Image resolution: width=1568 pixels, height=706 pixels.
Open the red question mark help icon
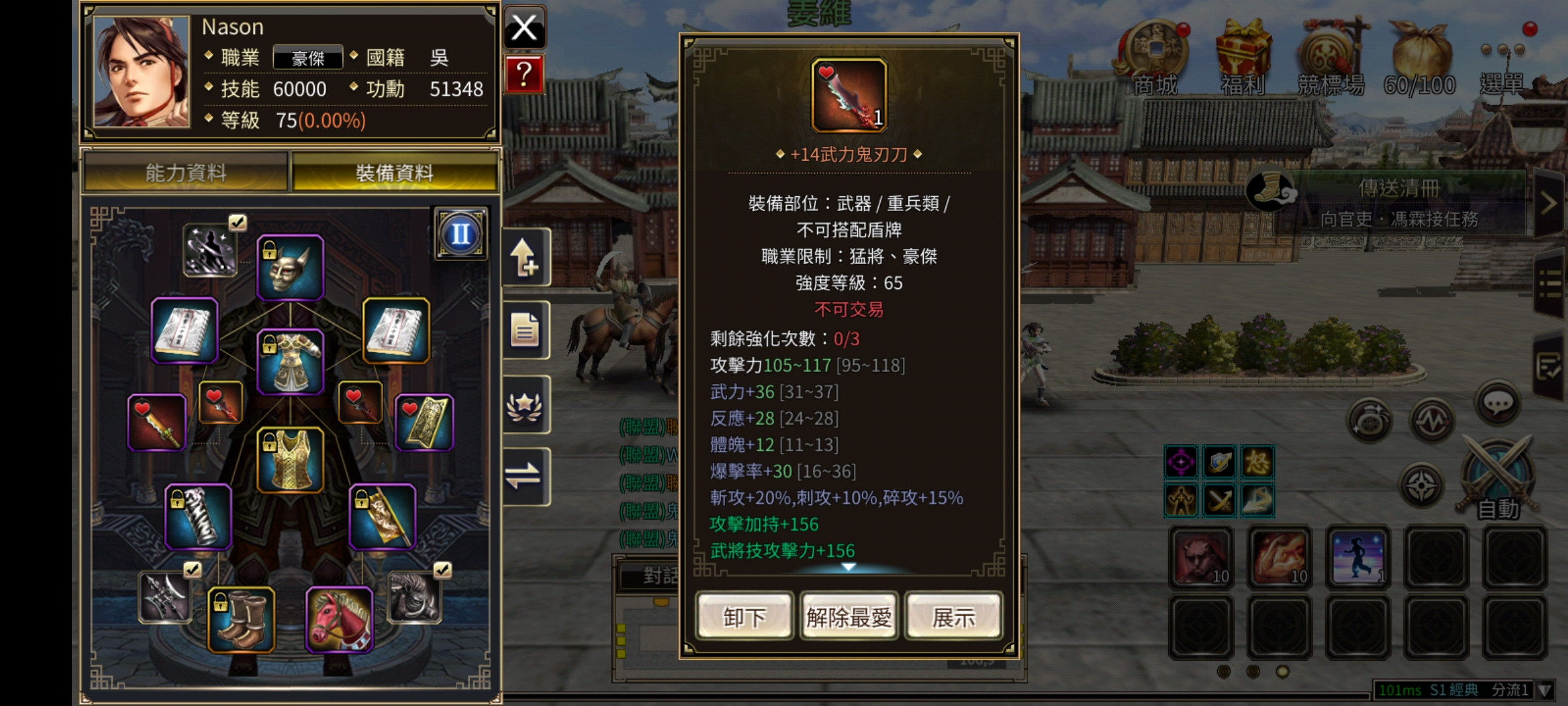(x=524, y=74)
